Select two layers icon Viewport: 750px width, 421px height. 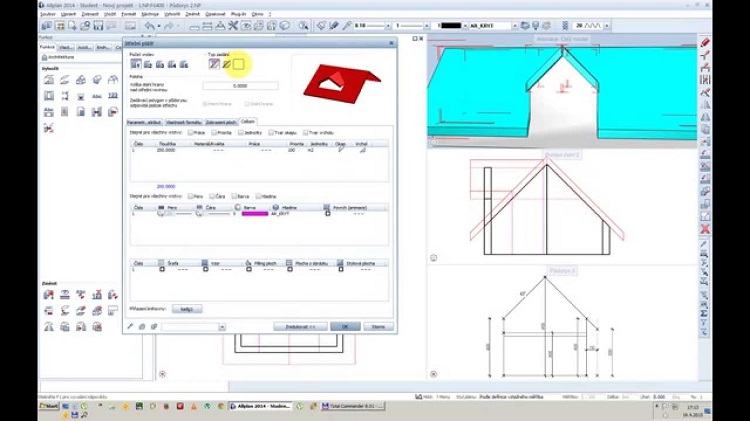(148, 64)
